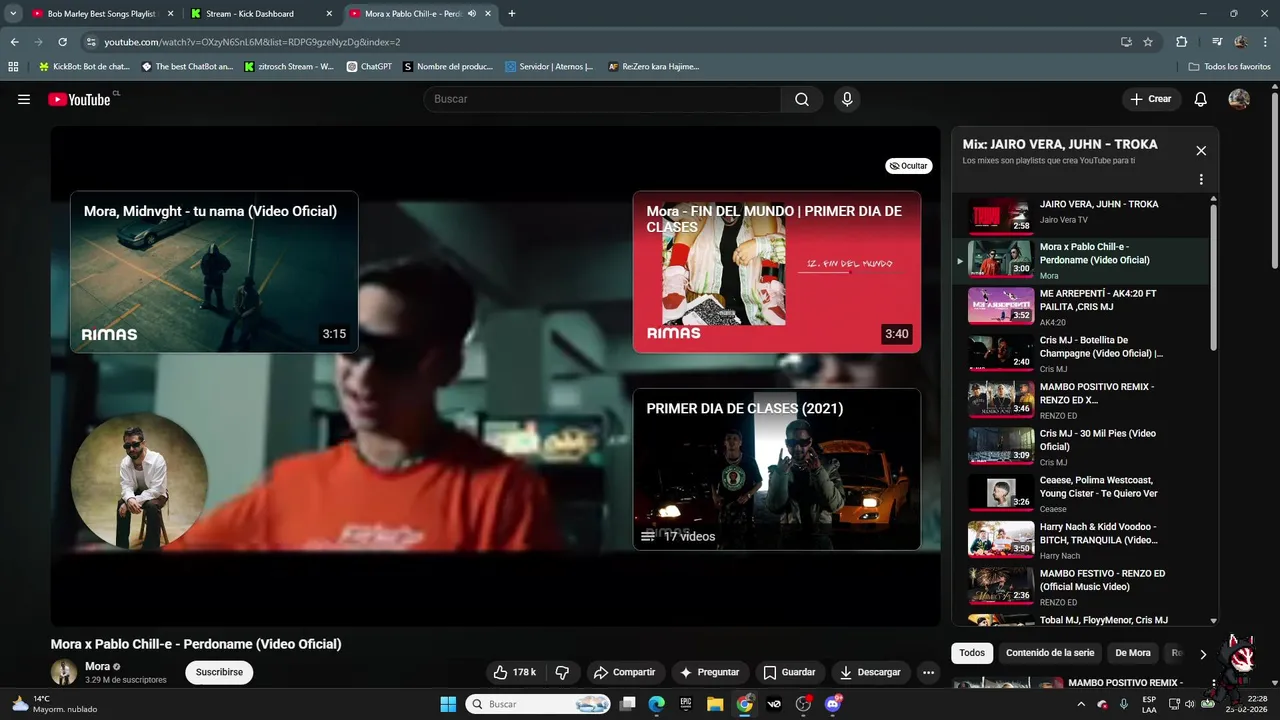
Task: Open the account avatar menu
Action: tap(1239, 99)
